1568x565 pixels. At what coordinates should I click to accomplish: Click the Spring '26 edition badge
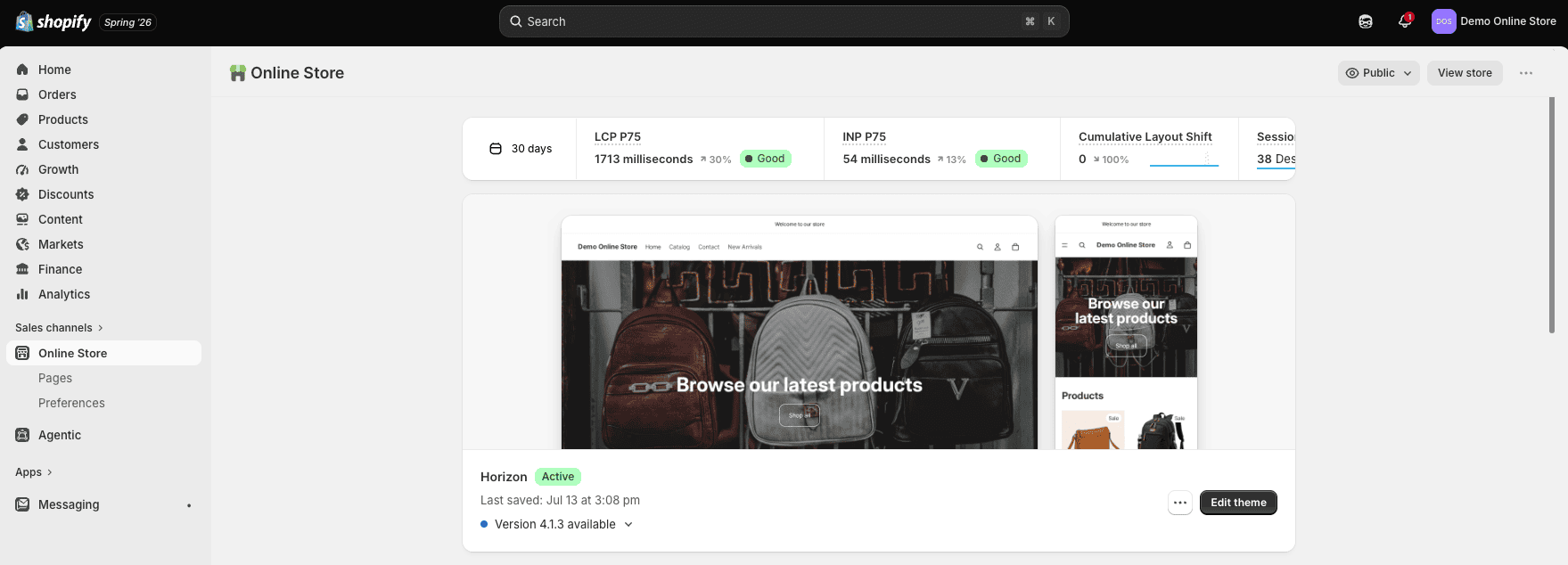[x=127, y=22]
